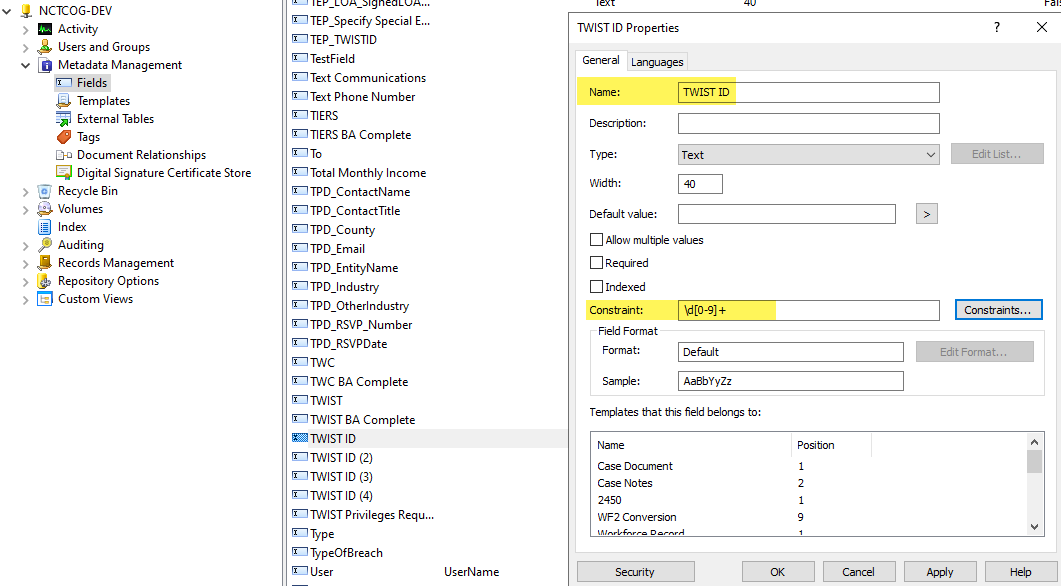Click the templates list scrollbar down arrow
The height and width of the screenshot is (586, 1061).
[x=1034, y=526]
